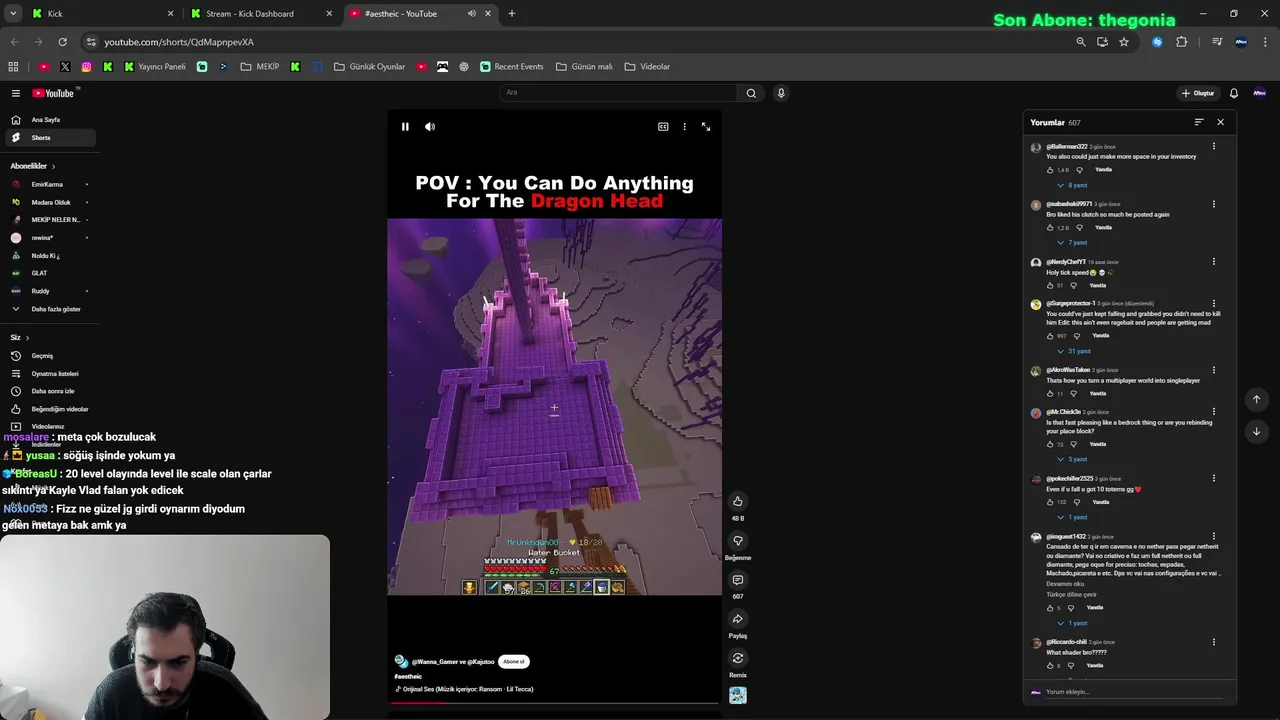Open Ana Sayfa in sidebar

[x=48, y=120]
